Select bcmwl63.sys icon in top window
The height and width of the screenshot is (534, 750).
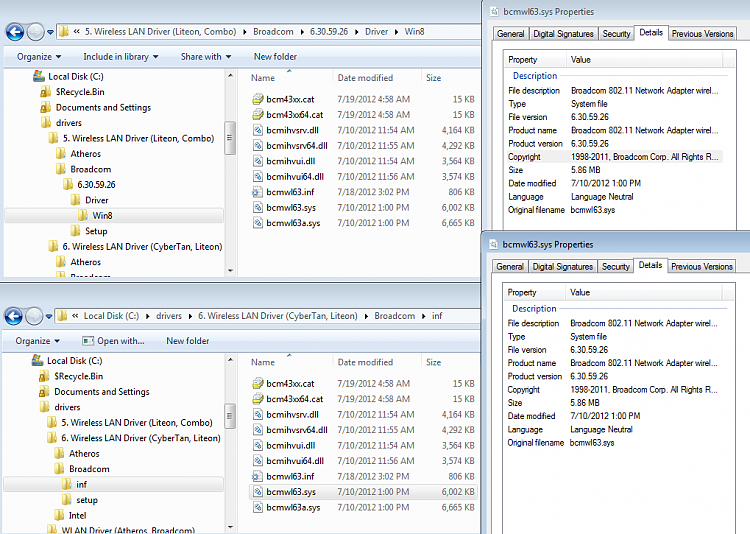[x=258, y=208]
